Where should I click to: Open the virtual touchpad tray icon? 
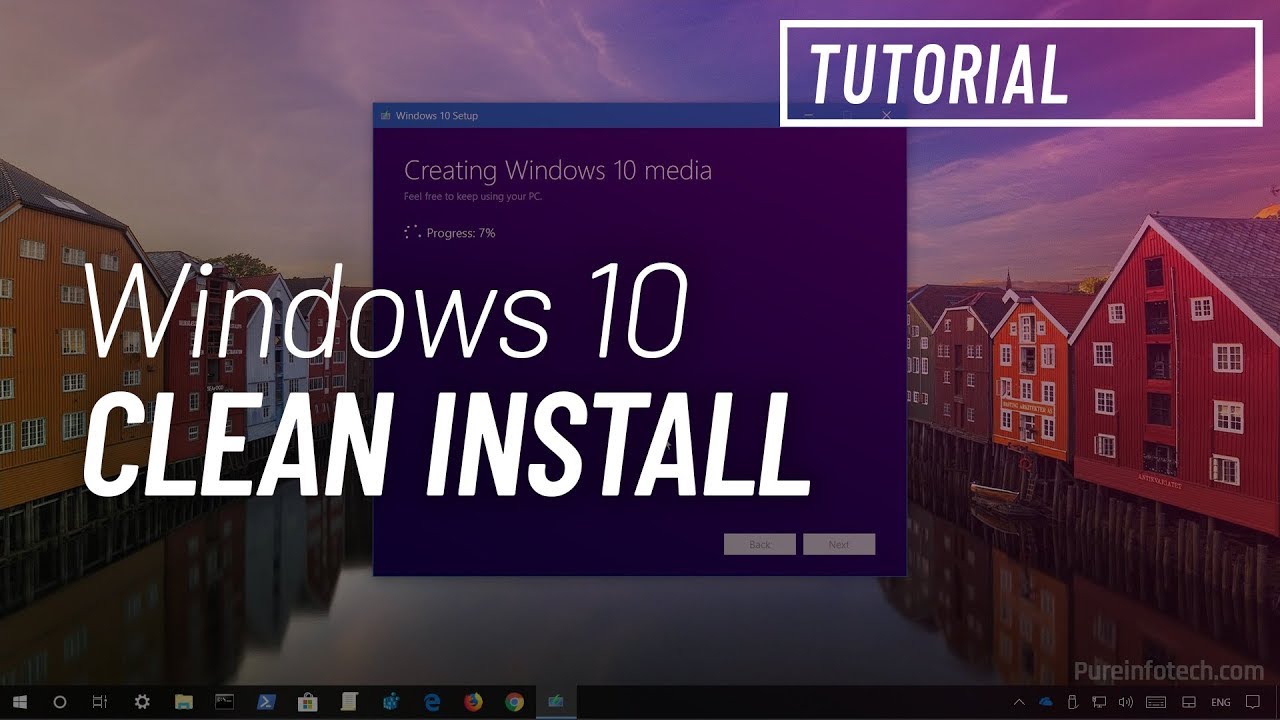coord(1190,702)
